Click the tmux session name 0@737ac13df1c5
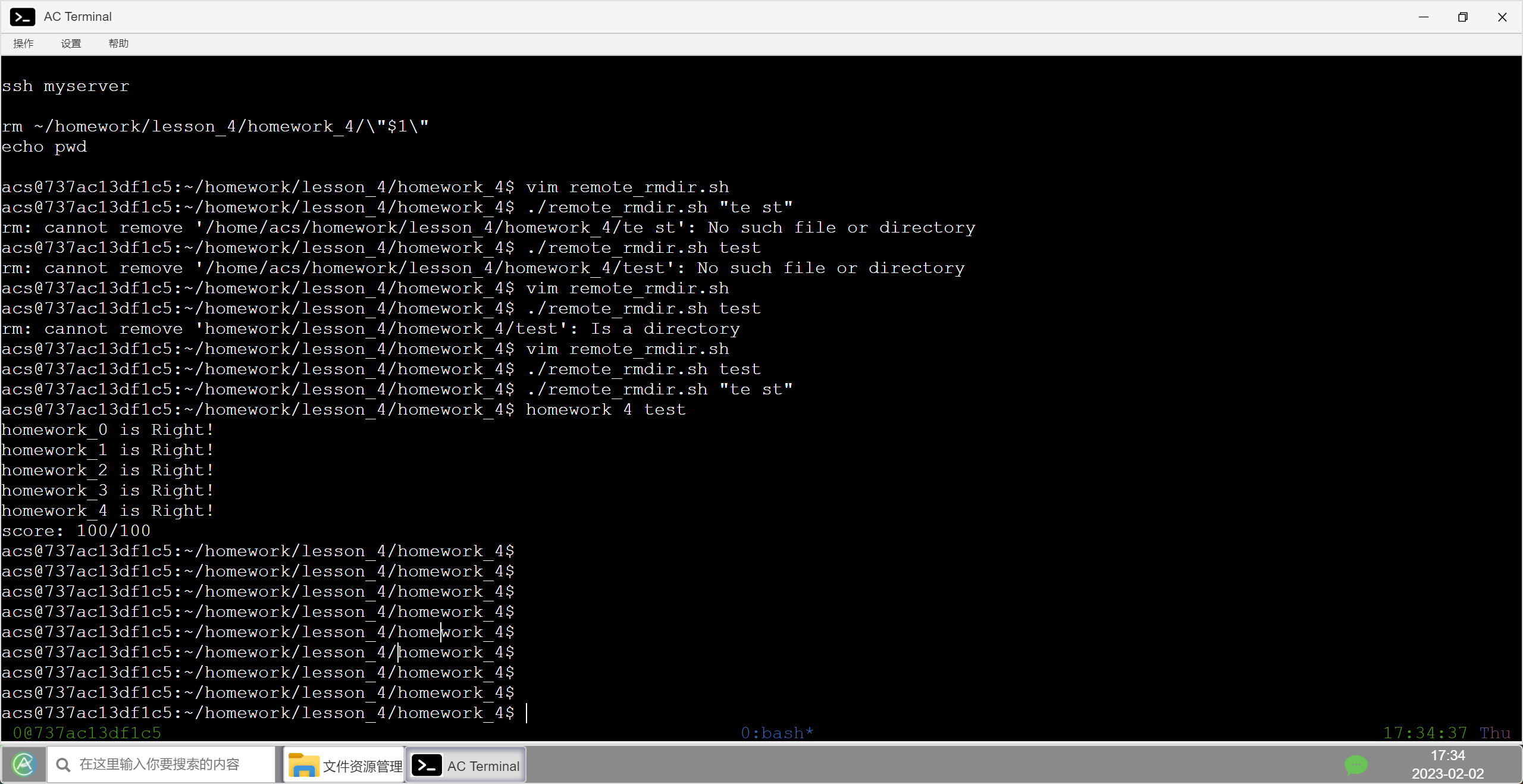This screenshot has width=1523, height=784. 87,733
